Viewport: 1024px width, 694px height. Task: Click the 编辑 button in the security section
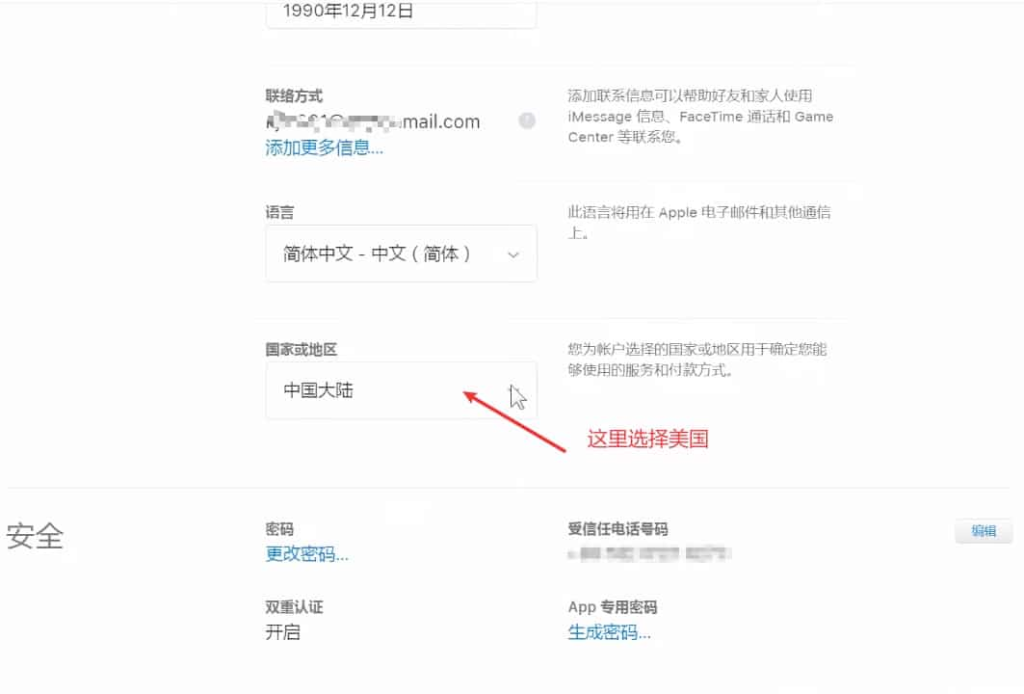(x=984, y=531)
